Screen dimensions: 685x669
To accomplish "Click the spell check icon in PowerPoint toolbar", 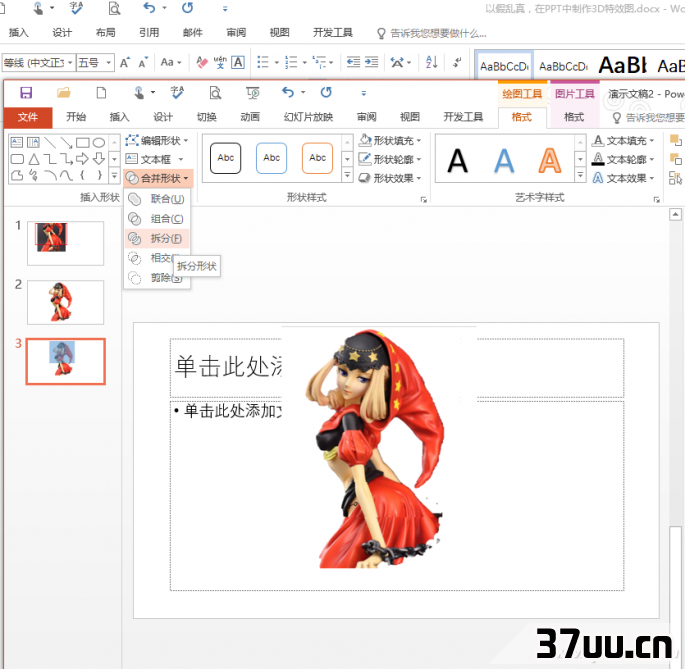I will pyautogui.click(x=177, y=93).
